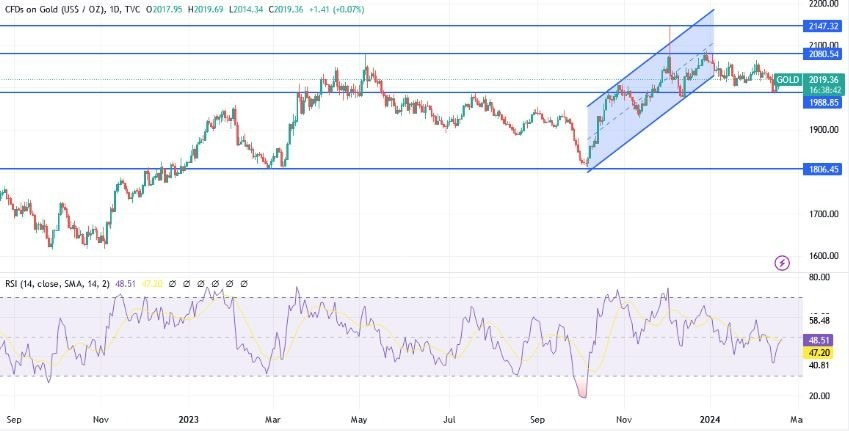Click the May label on time axis
Image resolution: width=849 pixels, height=431 pixels.
tap(360, 420)
